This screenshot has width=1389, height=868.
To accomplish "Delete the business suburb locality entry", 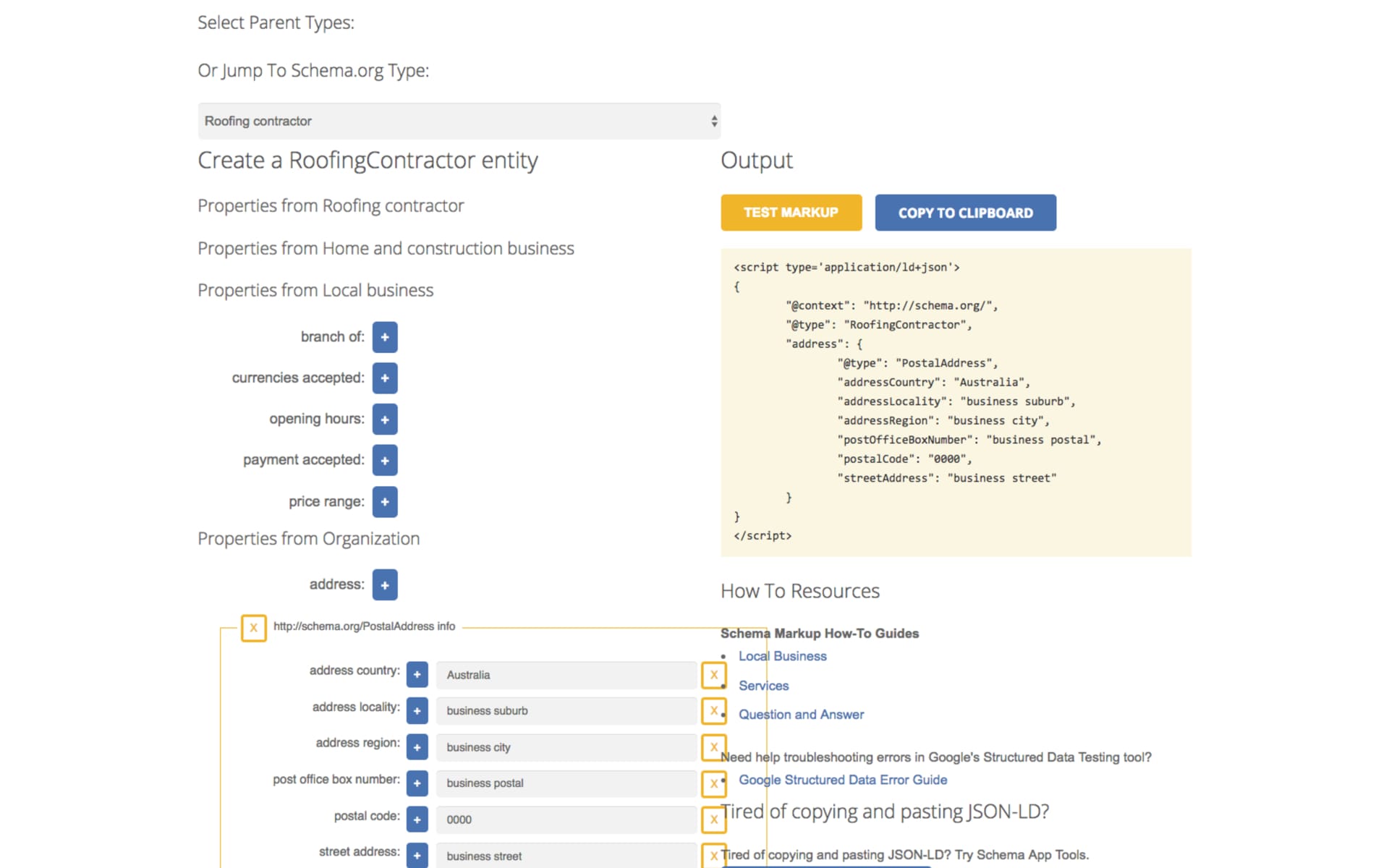I will point(714,711).
